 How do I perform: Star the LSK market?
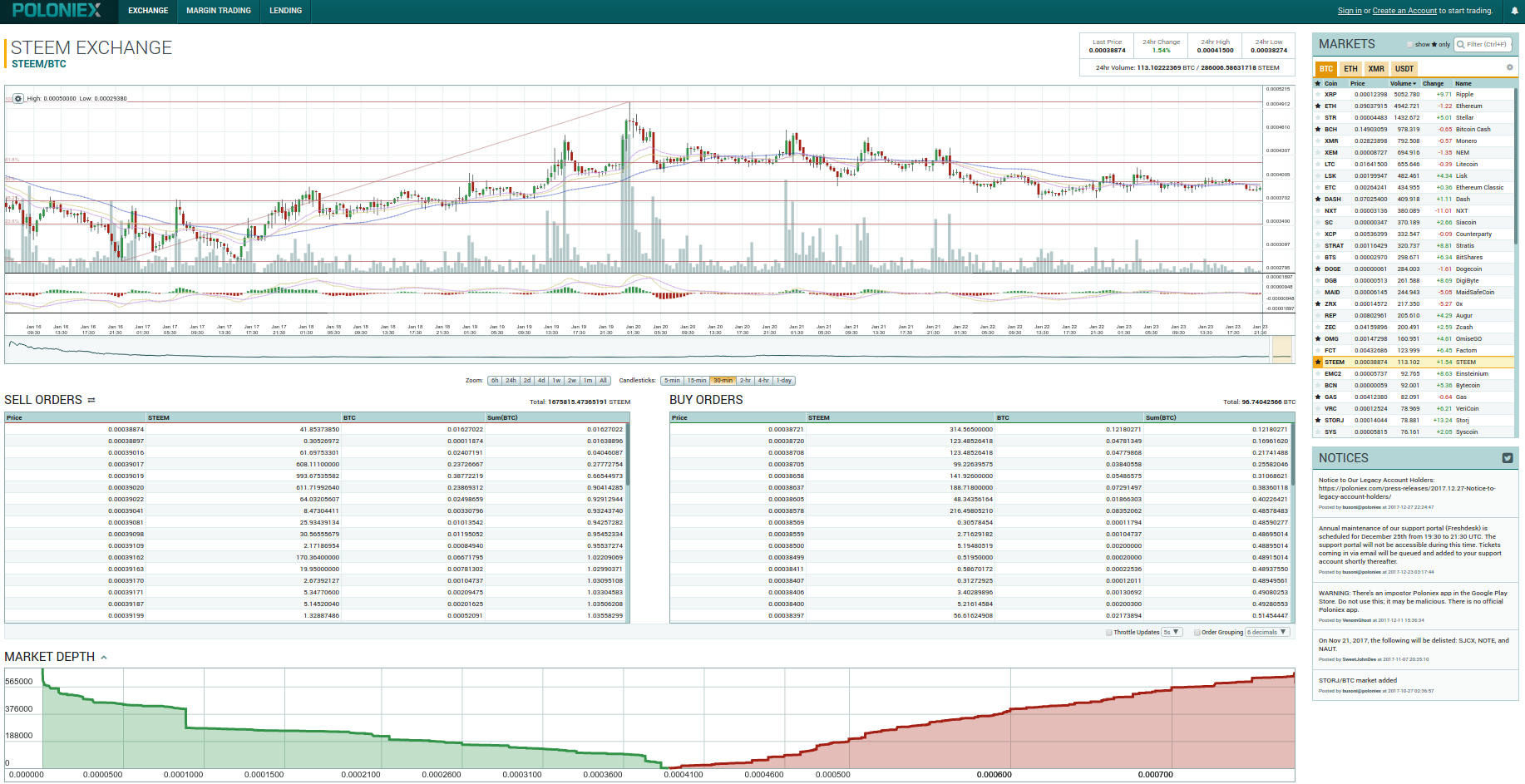click(1318, 176)
